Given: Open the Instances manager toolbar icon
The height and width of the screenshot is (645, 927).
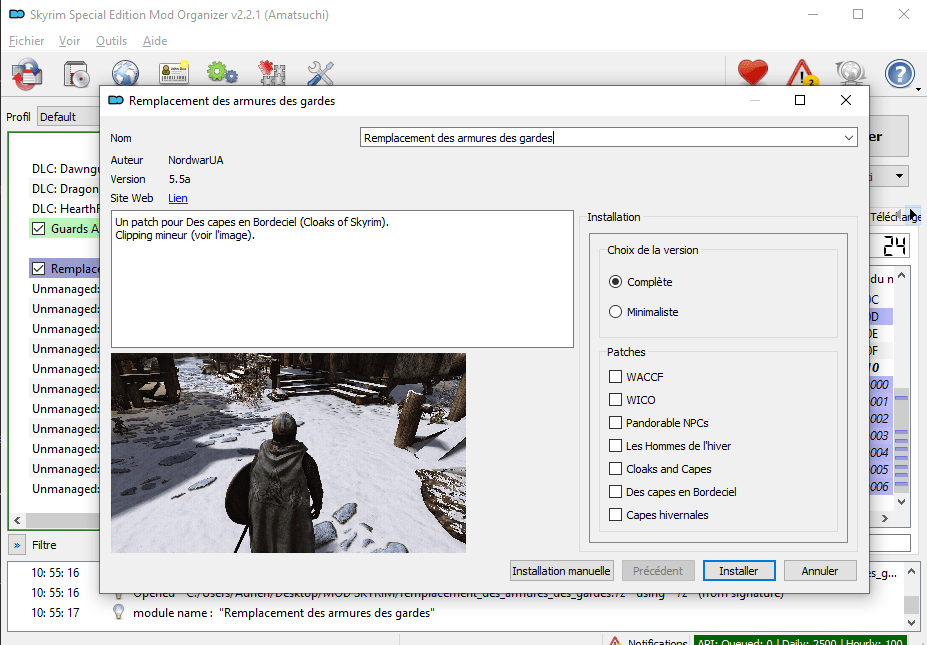Looking at the screenshot, I should (76, 74).
